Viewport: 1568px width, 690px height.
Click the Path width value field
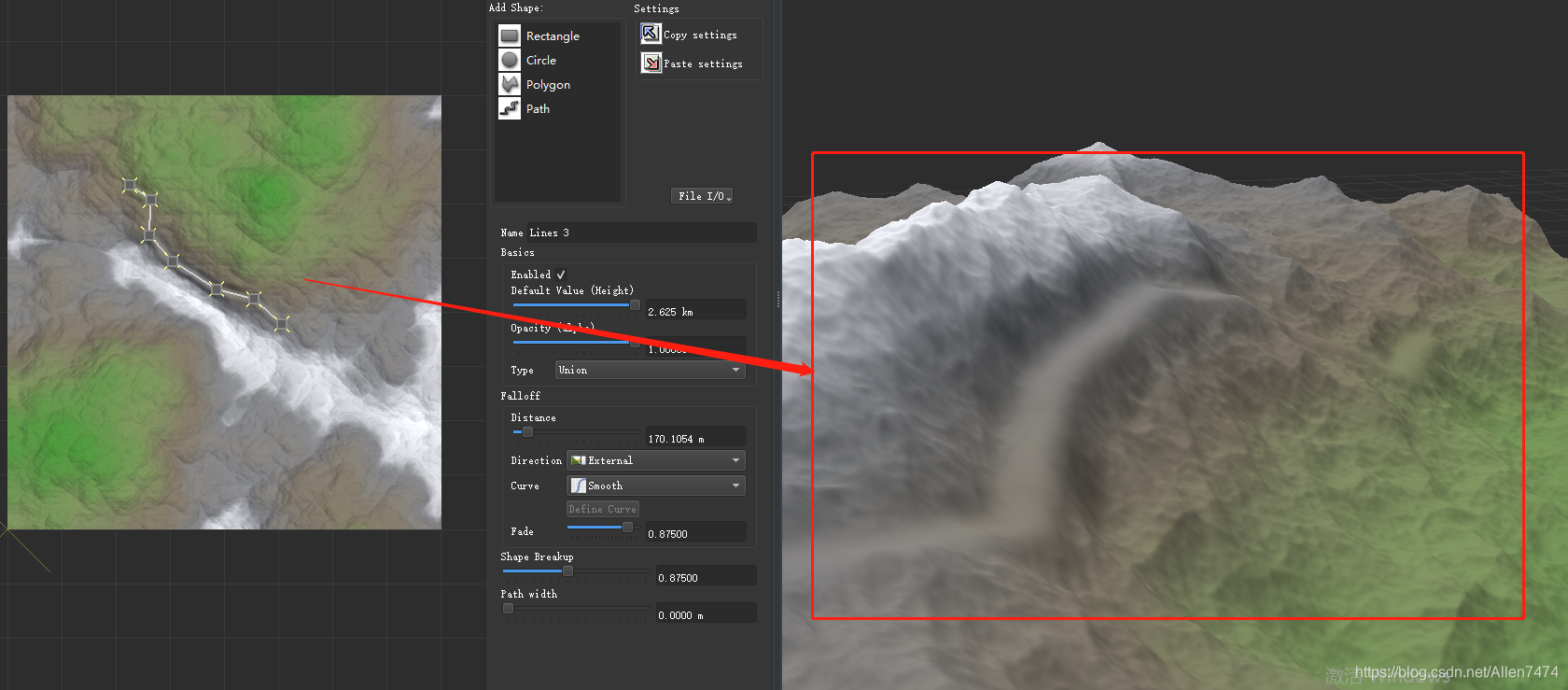pyautogui.click(x=705, y=615)
